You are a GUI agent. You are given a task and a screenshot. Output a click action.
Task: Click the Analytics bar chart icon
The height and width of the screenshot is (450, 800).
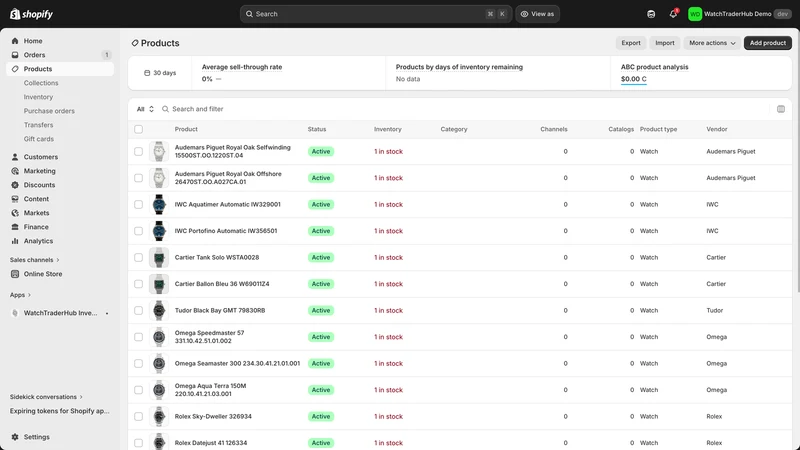15,241
